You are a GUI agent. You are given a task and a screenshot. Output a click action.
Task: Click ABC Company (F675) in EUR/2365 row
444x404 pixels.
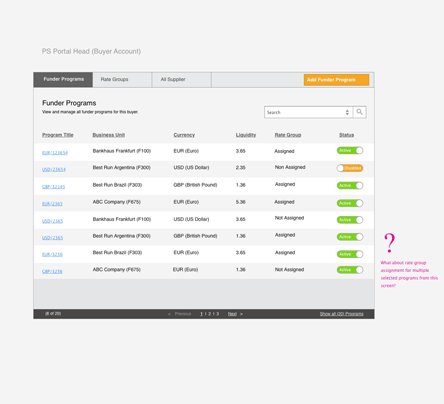[x=117, y=202]
